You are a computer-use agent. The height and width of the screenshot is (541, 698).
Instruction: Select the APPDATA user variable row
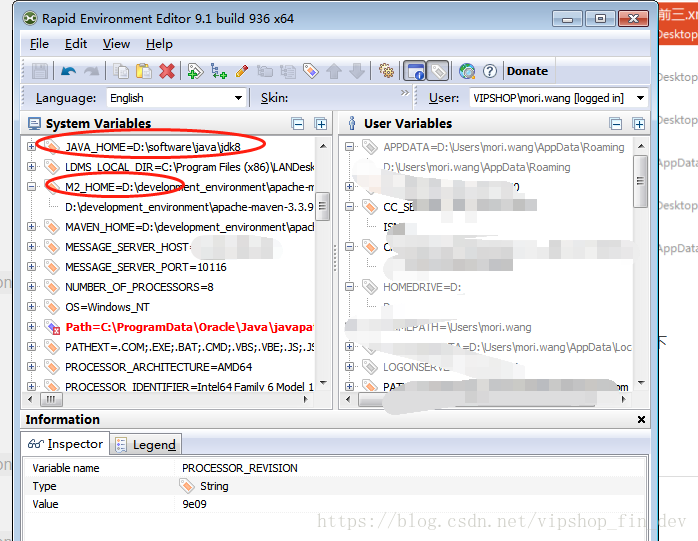click(504, 147)
